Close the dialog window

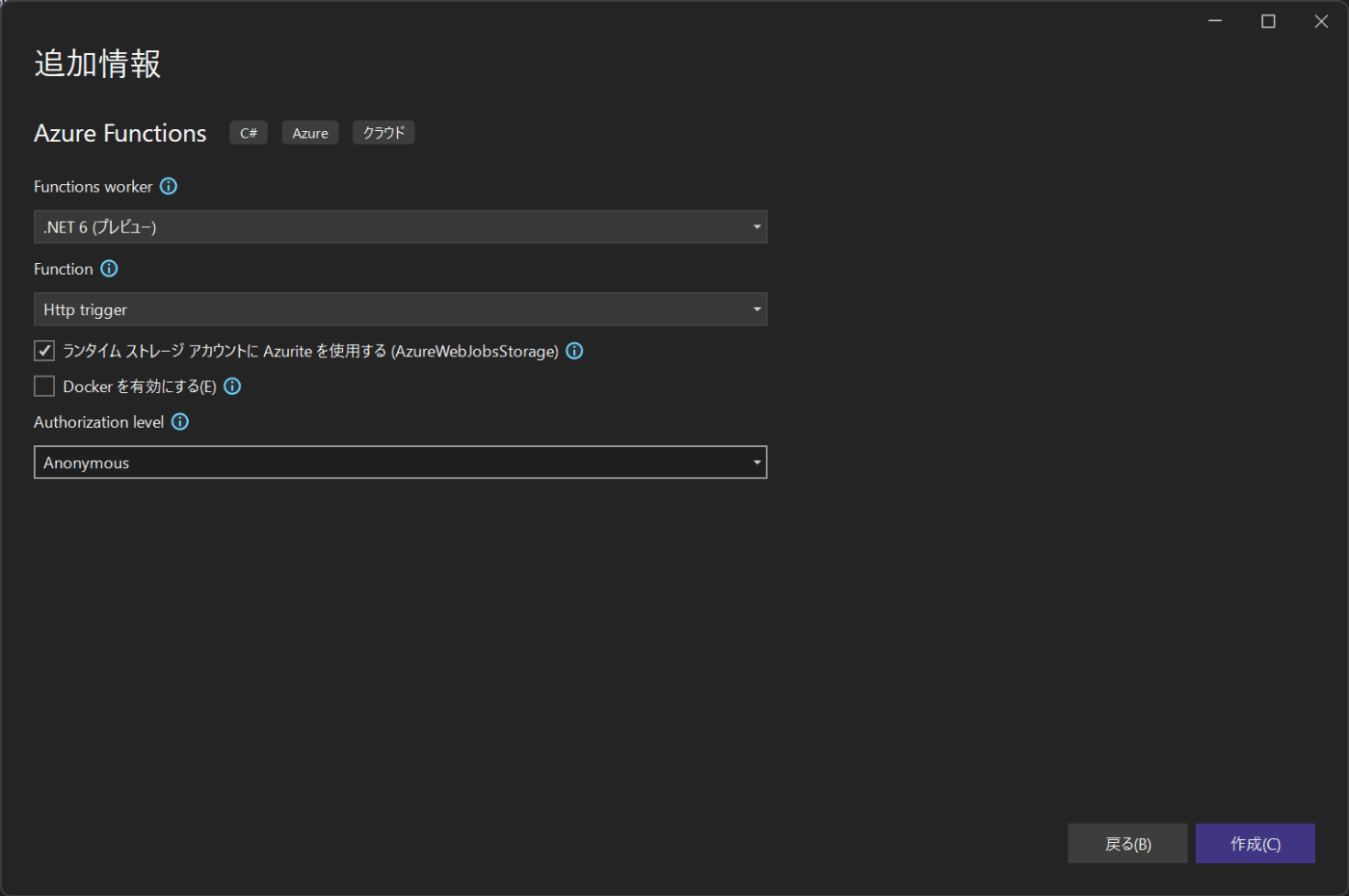point(1321,21)
